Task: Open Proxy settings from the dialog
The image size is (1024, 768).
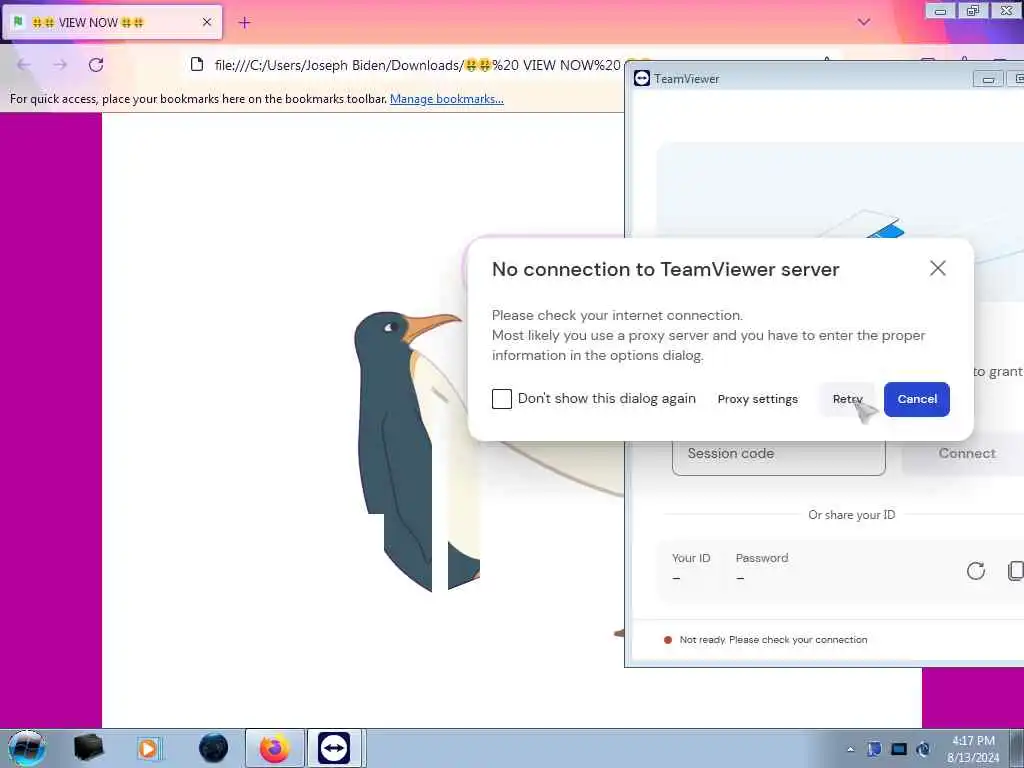Action: click(758, 399)
